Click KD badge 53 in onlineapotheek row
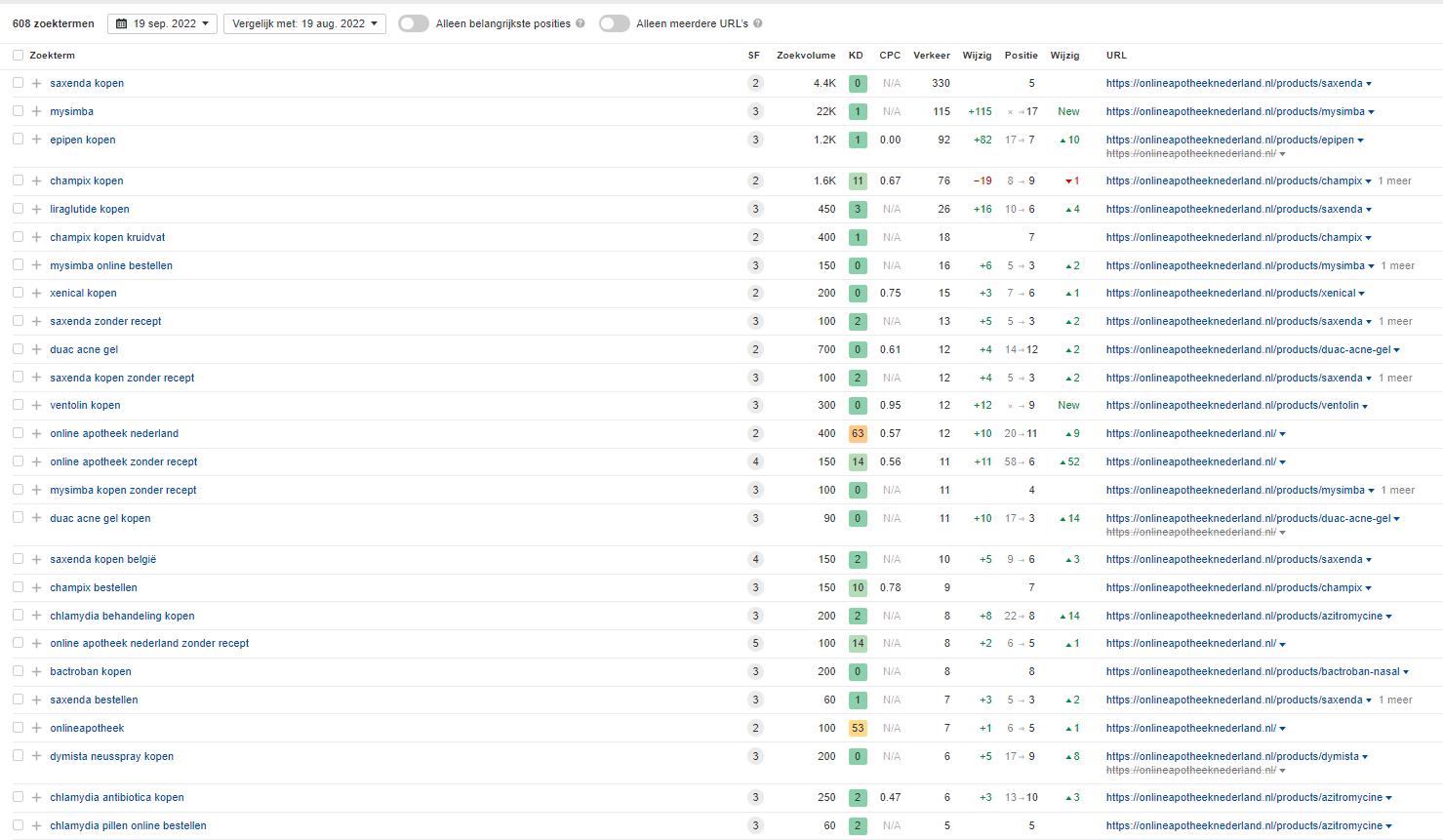 (858, 728)
